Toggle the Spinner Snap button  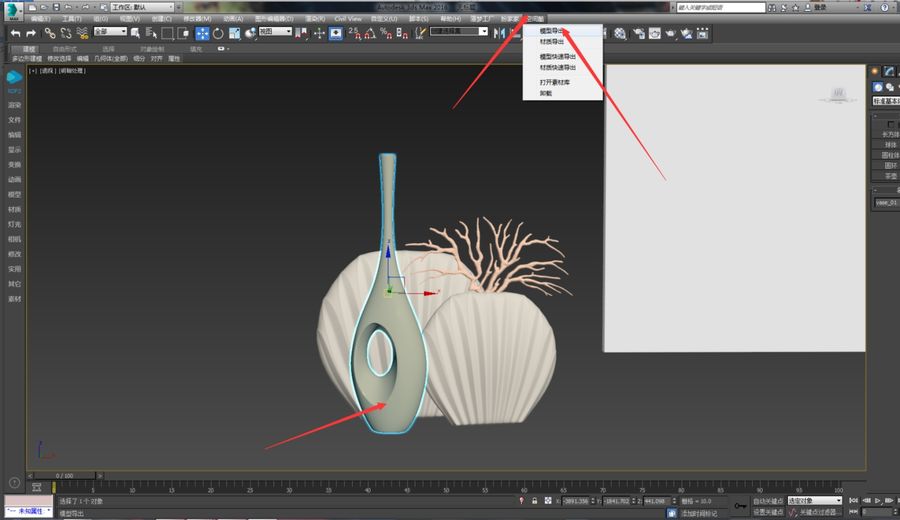click(x=402, y=33)
